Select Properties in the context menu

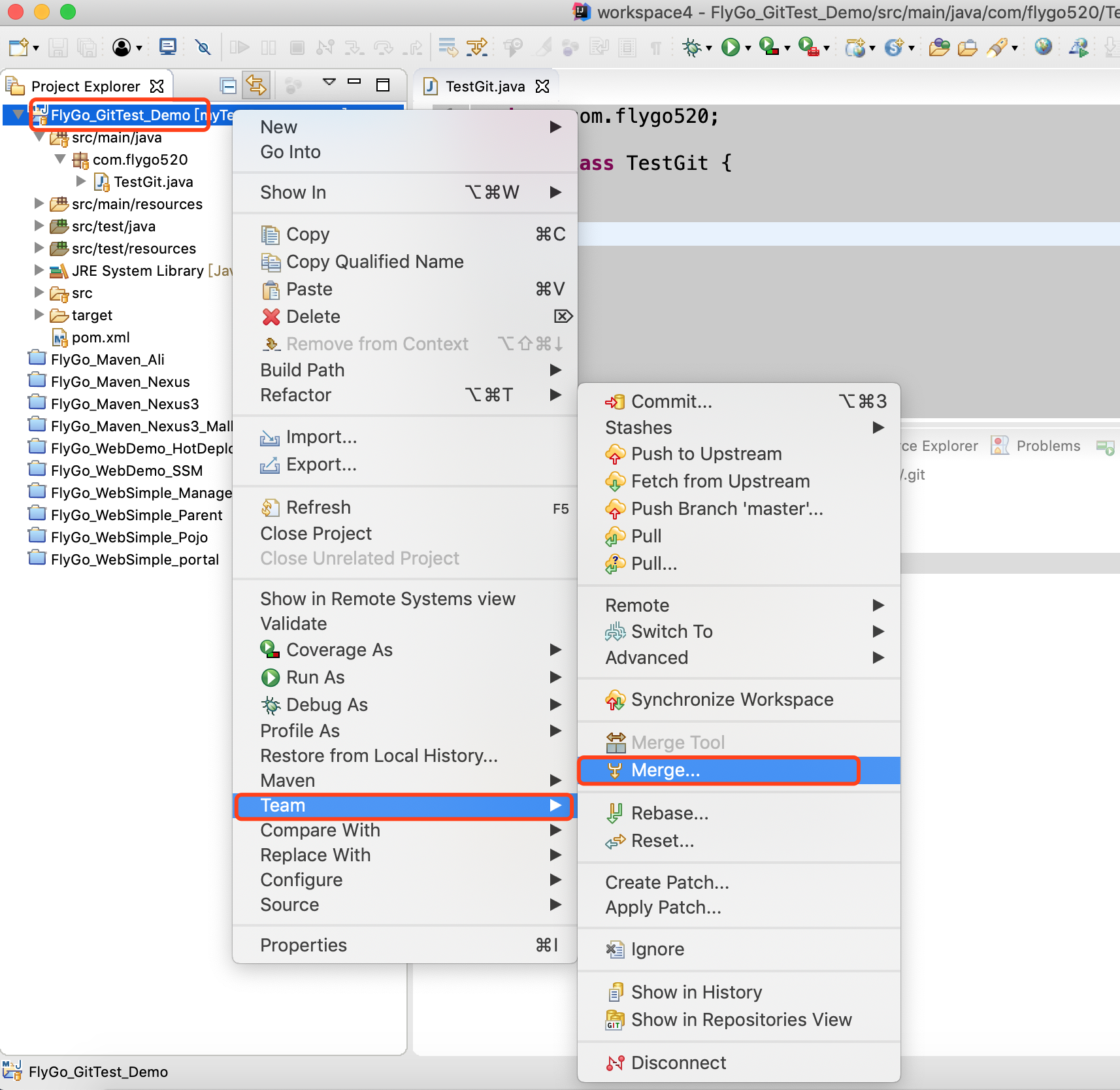click(x=404, y=945)
